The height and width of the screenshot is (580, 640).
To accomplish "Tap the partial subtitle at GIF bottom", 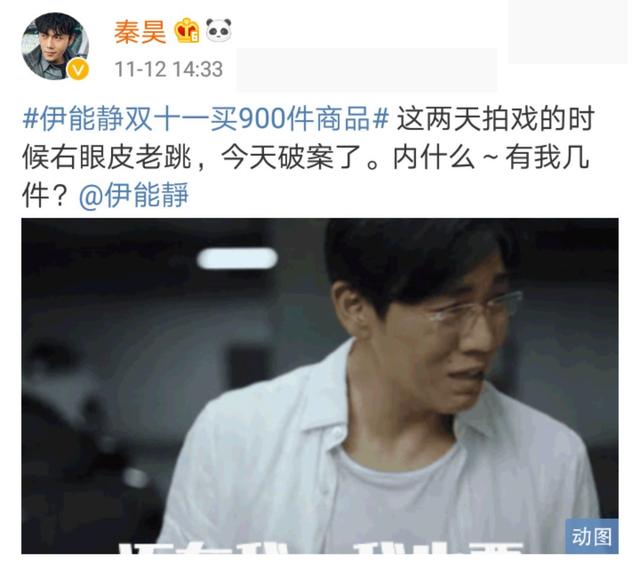I will click(x=321, y=548).
